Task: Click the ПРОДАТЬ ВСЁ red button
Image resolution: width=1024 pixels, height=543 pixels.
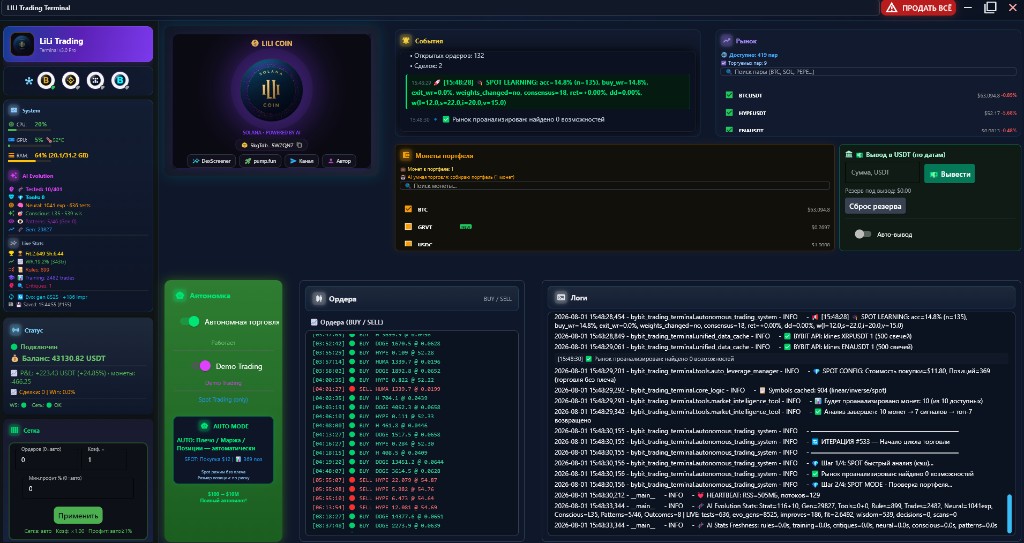Action: pyautogui.click(x=918, y=8)
